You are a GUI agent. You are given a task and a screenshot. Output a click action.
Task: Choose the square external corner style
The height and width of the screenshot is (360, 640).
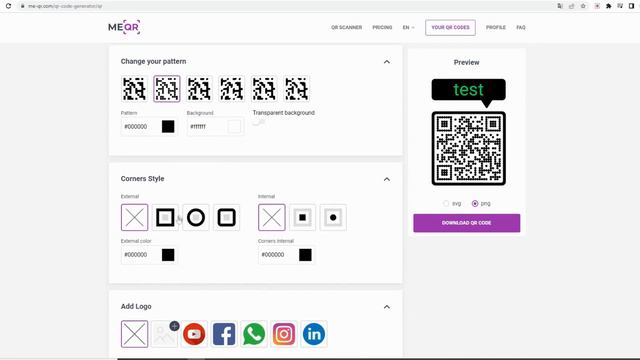tap(165, 217)
